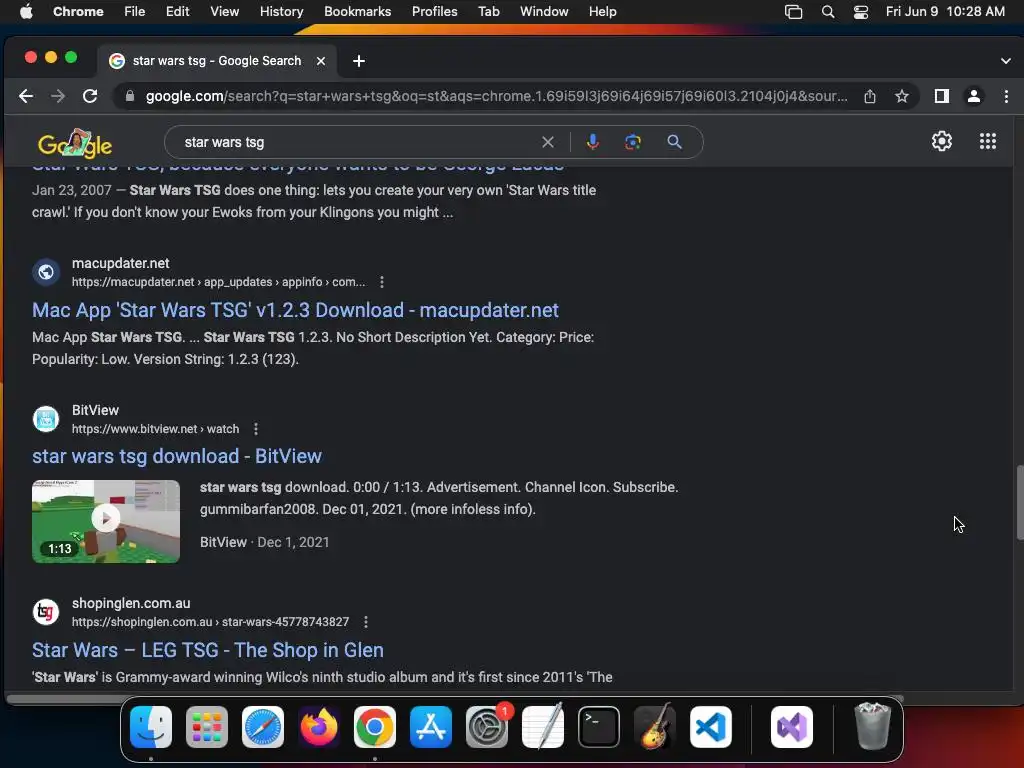Open Finder from the Dock
The image size is (1024, 768).
[151, 727]
